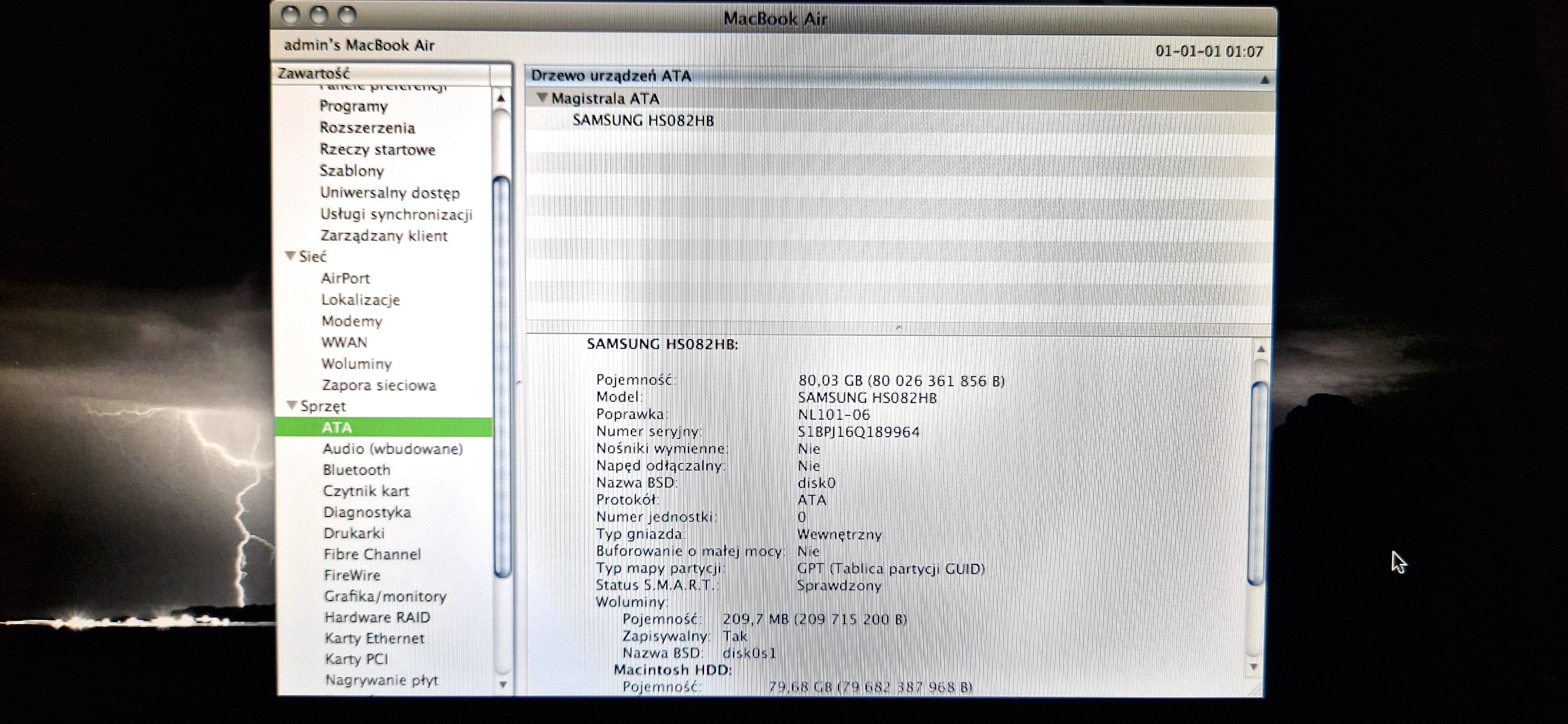Image resolution: width=1568 pixels, height=724 pixels.
Task: Select Karty PCI item
Action: pos(356,659)
